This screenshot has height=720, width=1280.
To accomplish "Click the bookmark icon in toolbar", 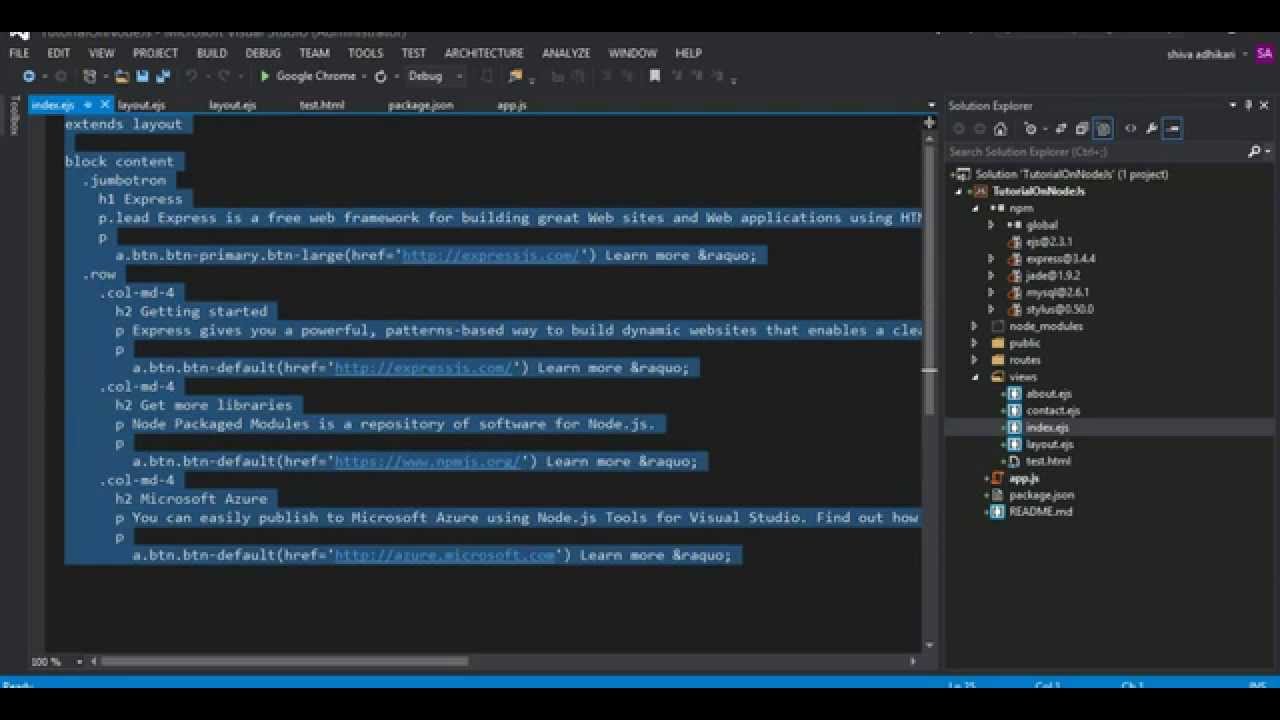I will 655,76.
